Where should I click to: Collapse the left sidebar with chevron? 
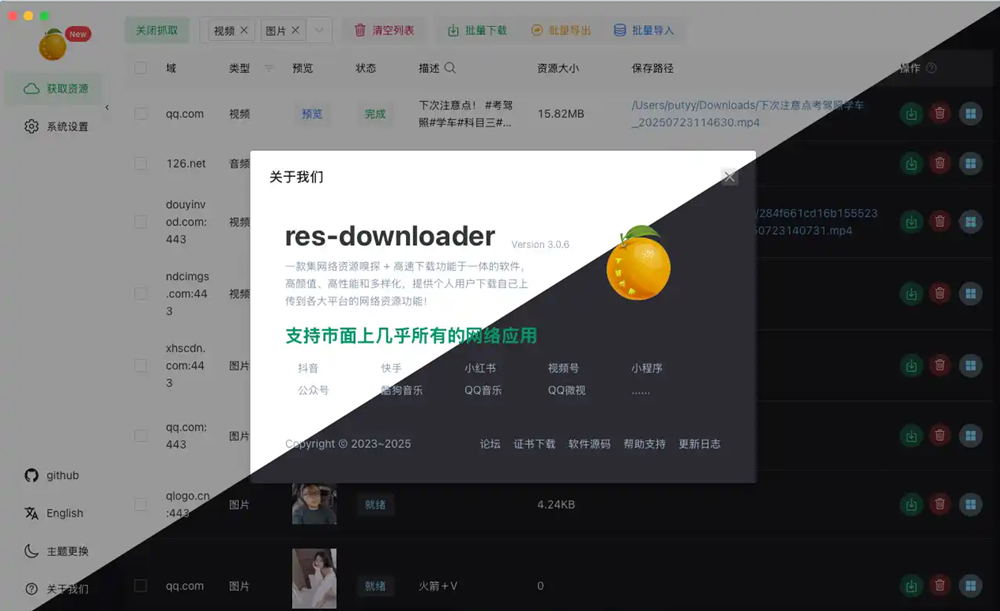(x=107, y=107)
